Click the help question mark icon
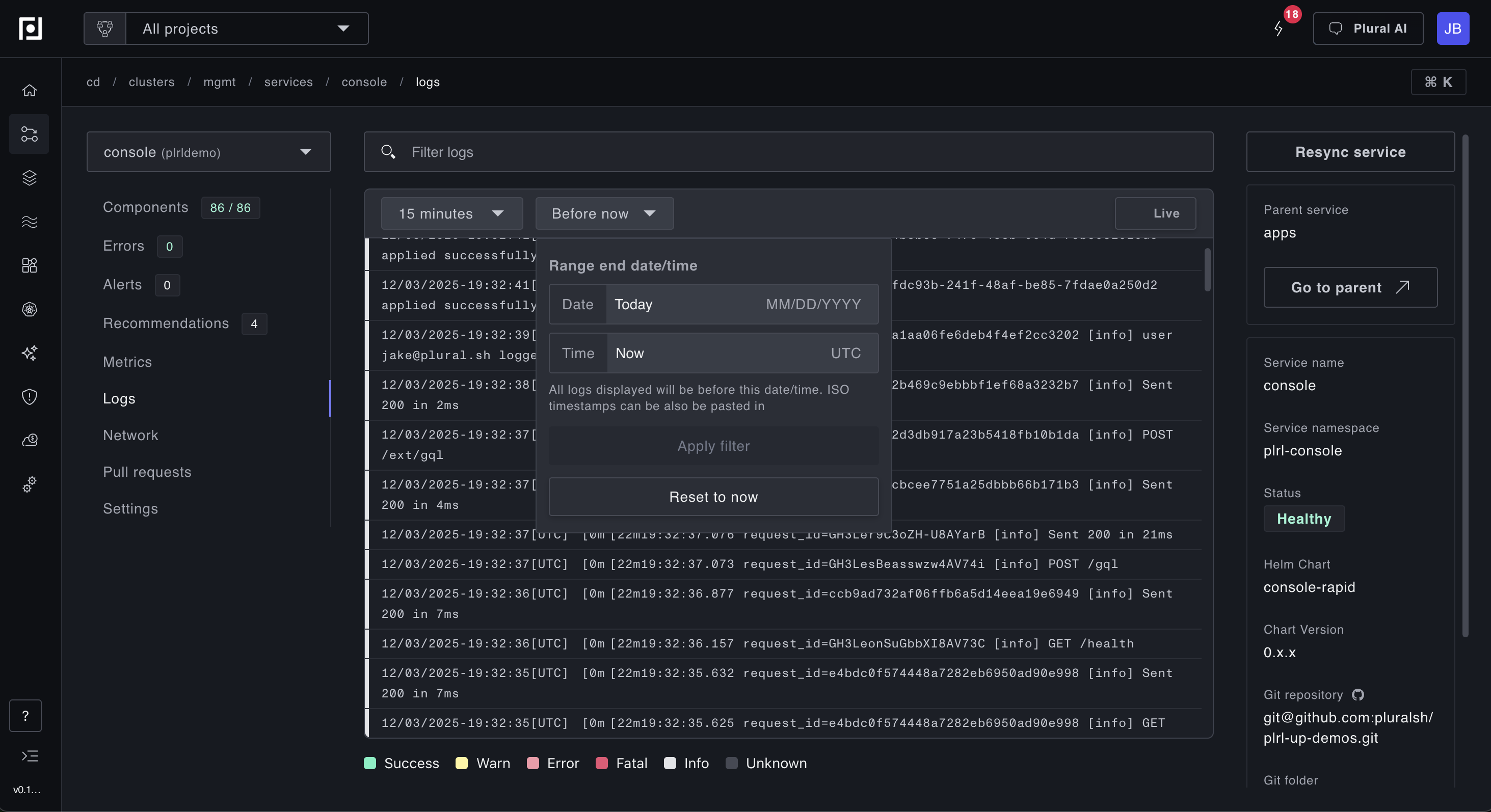Image resolution: width=1491 pixels, height=812 pixels. (25, 715)
